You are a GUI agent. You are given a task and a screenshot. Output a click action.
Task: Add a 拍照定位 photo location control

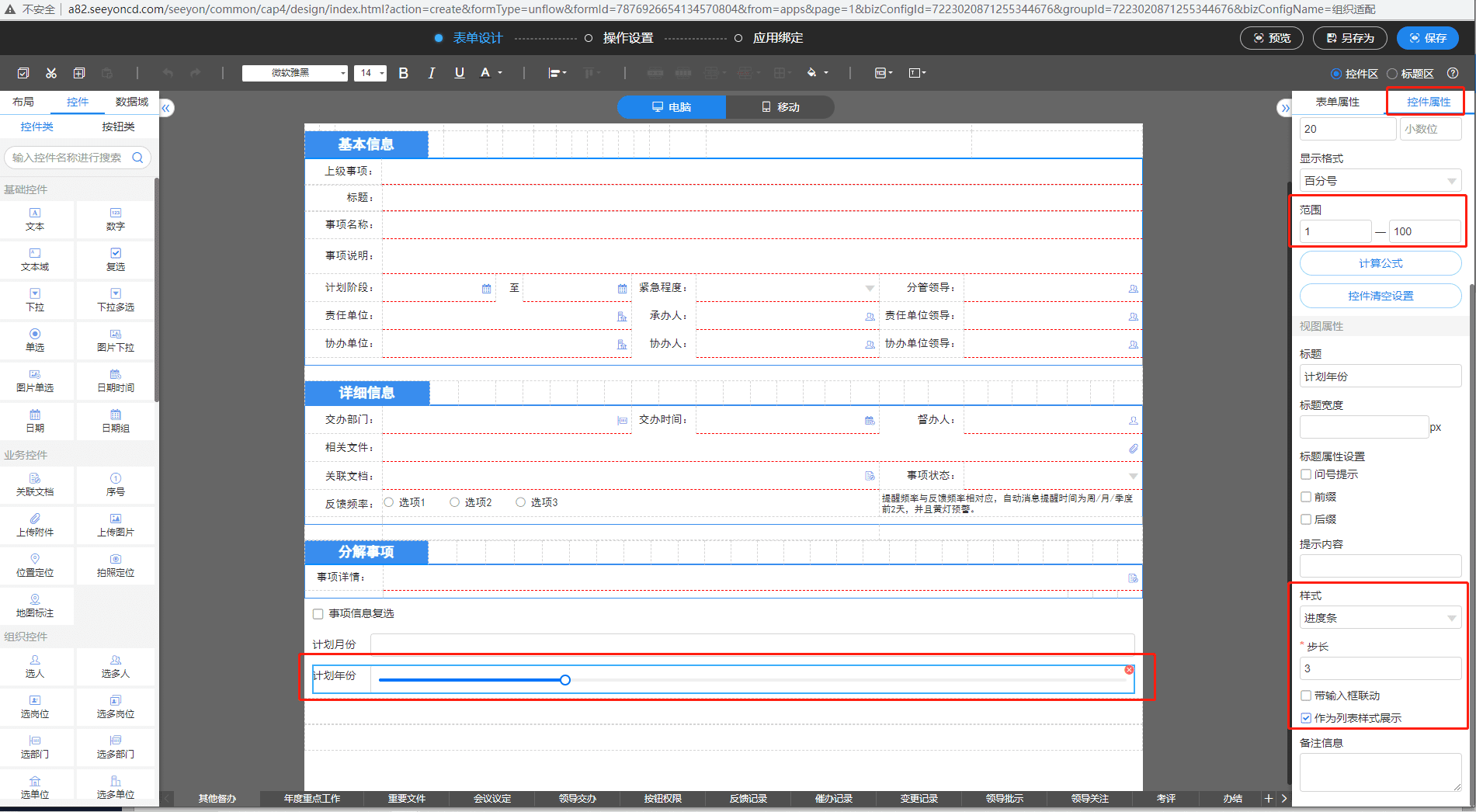pos(116,565)
